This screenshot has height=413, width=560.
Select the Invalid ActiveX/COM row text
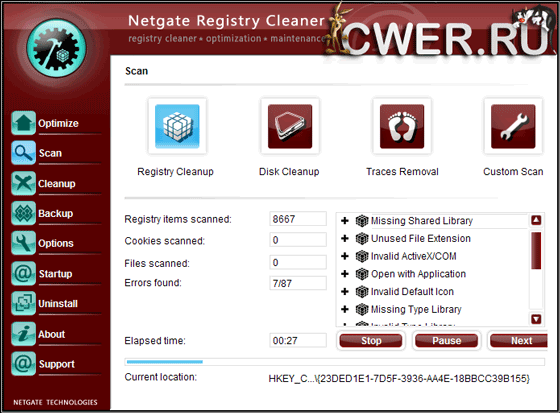414,256
